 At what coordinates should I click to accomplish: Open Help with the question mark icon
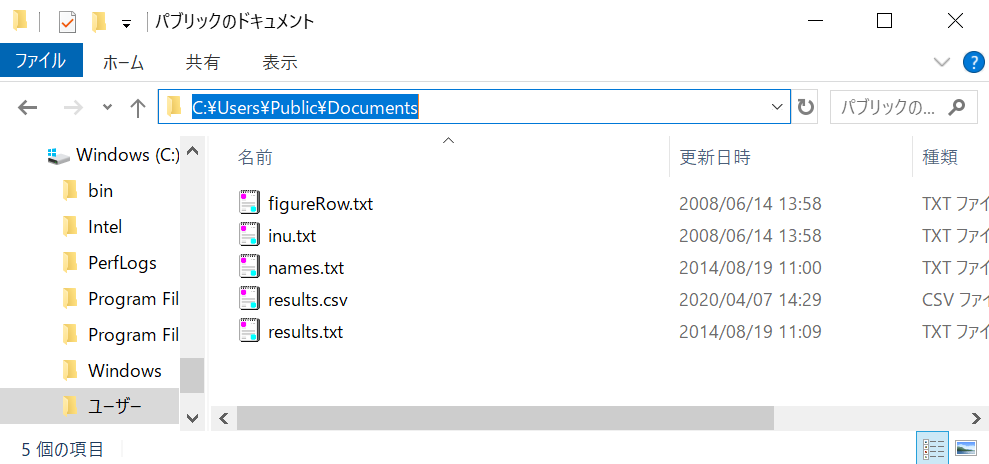[972, 62]
